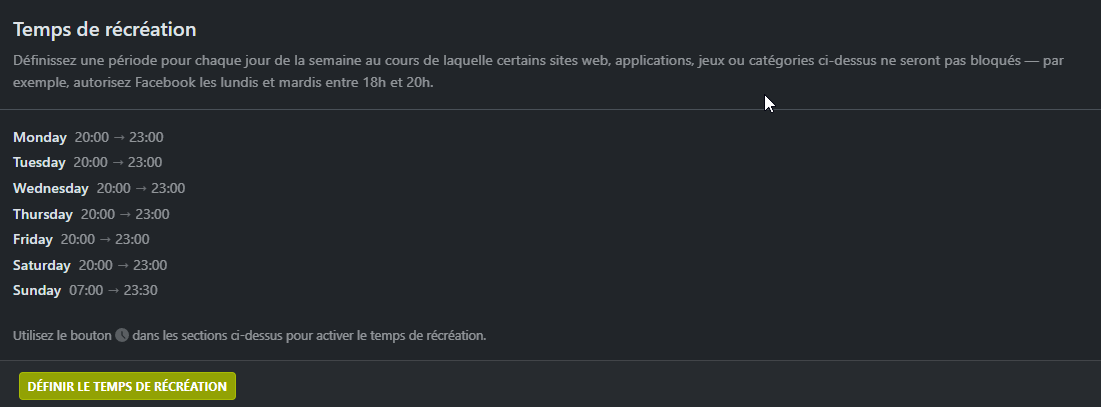Viewport: 1101px width, 407px height.
Task: Select the Monday day label
Action: [40, 137]
